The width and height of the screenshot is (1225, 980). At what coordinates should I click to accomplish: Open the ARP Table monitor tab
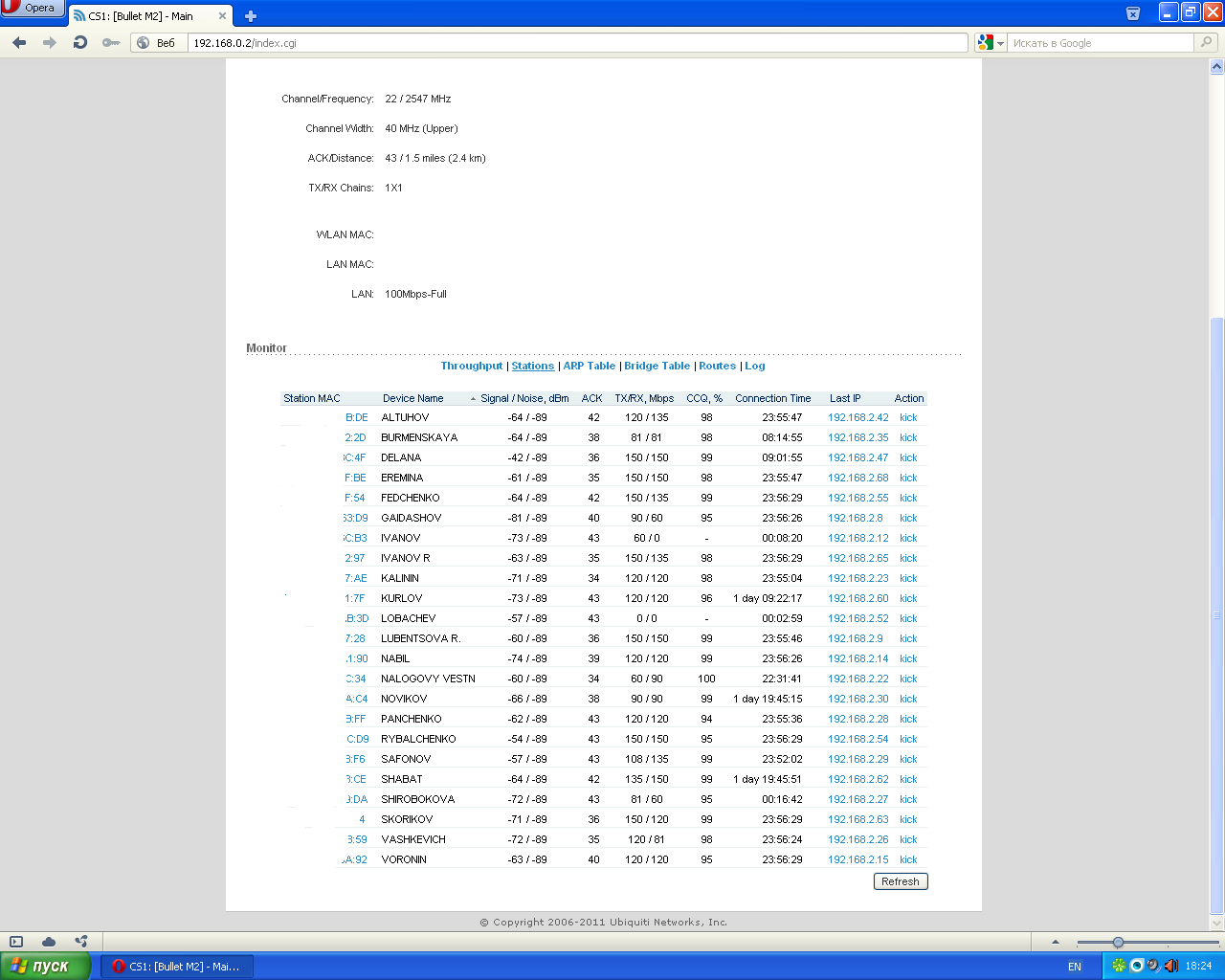(x=590, y=366)
